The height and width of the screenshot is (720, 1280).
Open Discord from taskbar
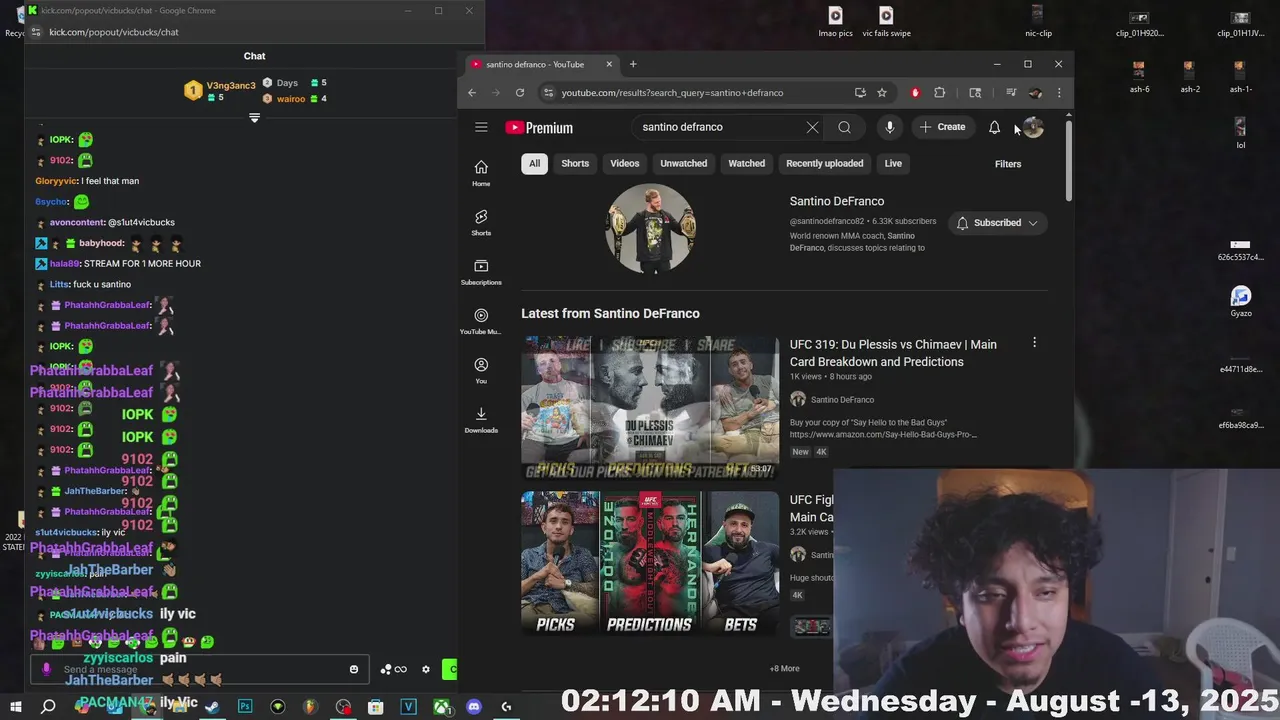click(473, 707)
